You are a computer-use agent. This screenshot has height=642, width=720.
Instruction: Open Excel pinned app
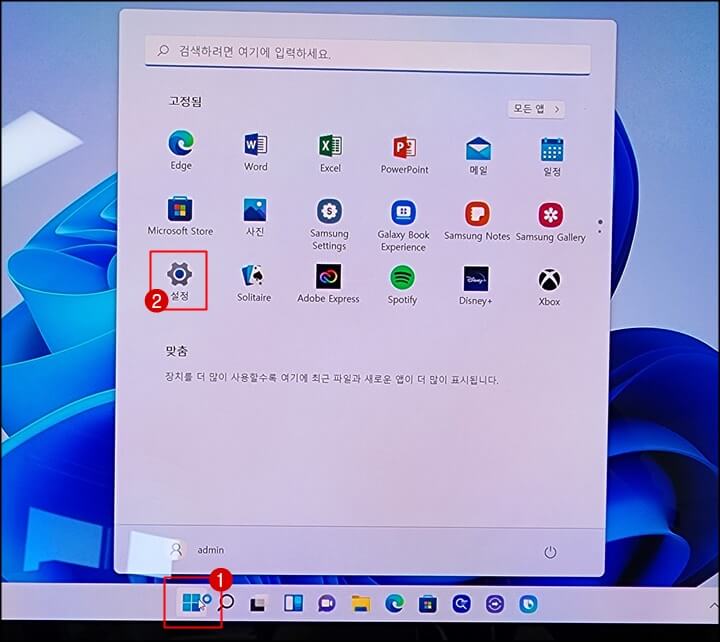coord(330,152)
